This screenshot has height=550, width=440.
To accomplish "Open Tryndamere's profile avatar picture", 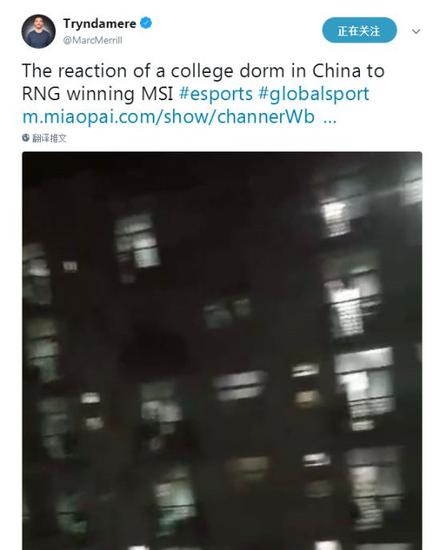I will (38, 31).
